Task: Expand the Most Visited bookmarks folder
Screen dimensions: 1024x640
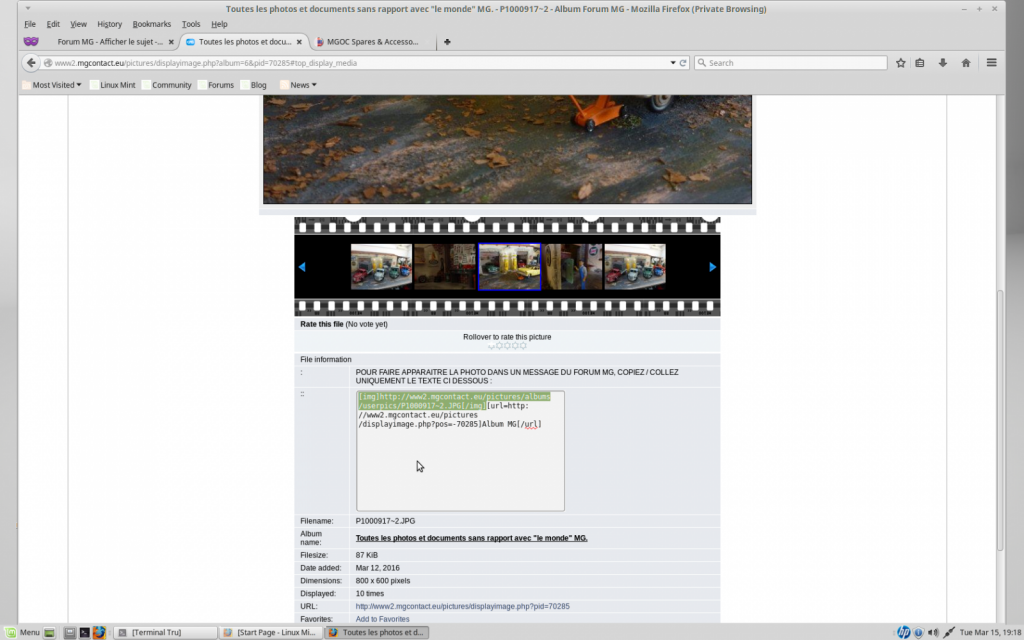Action: click(x=52, y=85)
